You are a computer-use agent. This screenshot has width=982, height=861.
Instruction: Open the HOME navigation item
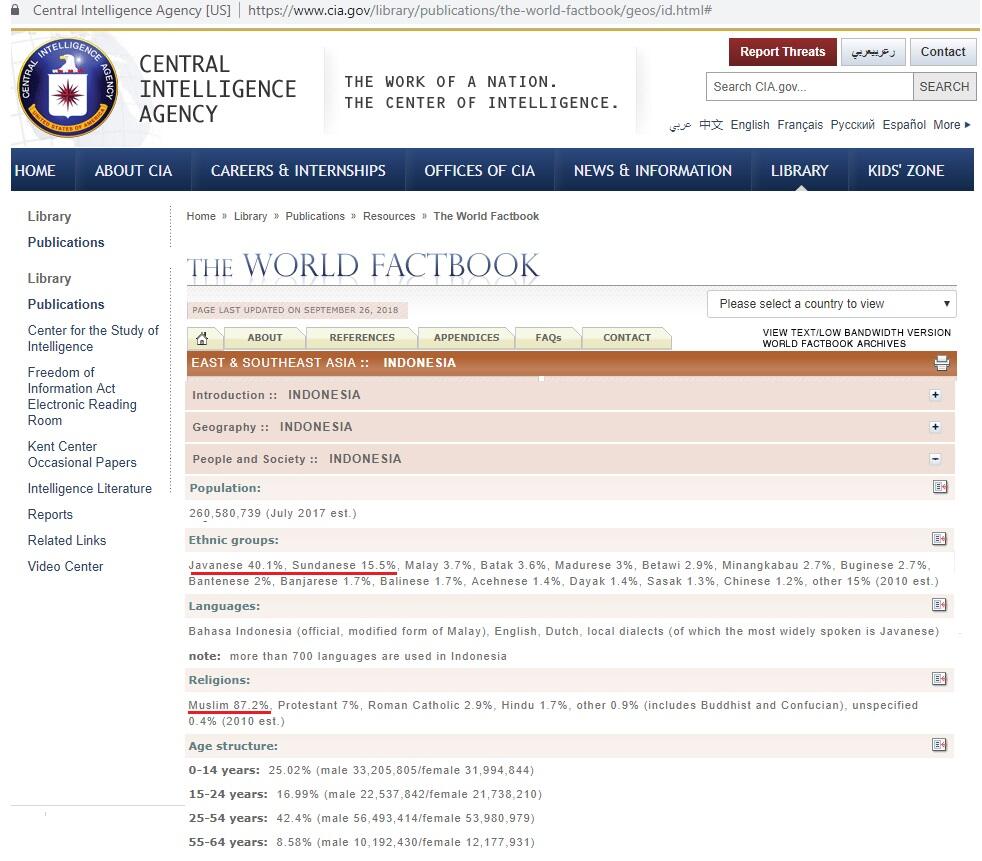point(35,170)
